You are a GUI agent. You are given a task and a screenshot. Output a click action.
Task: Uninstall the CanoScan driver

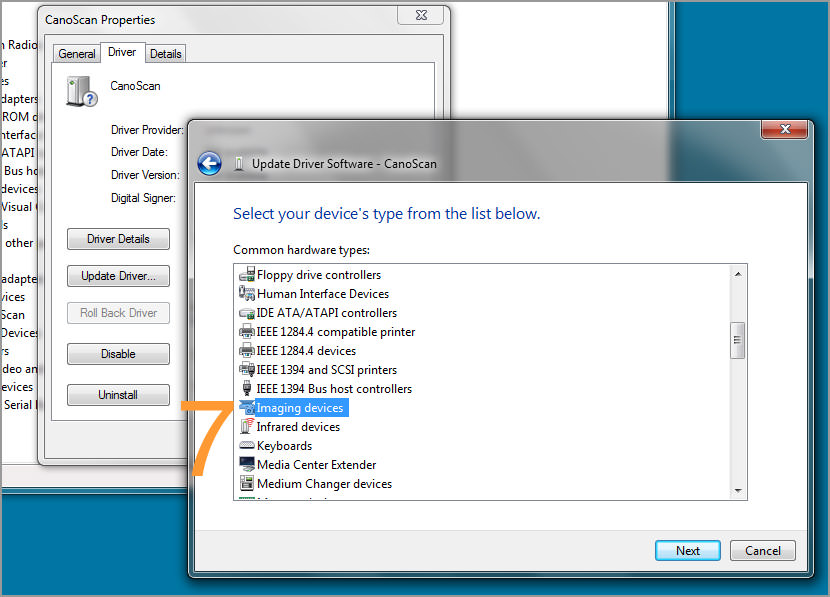point(118,394)
